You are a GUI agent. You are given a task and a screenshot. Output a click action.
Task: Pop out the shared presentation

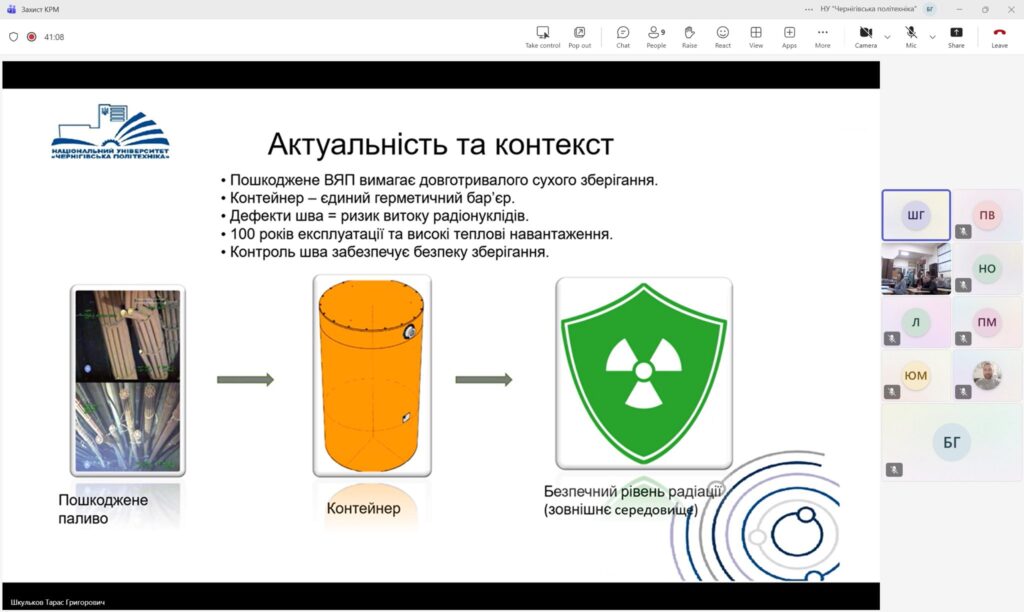579,36
